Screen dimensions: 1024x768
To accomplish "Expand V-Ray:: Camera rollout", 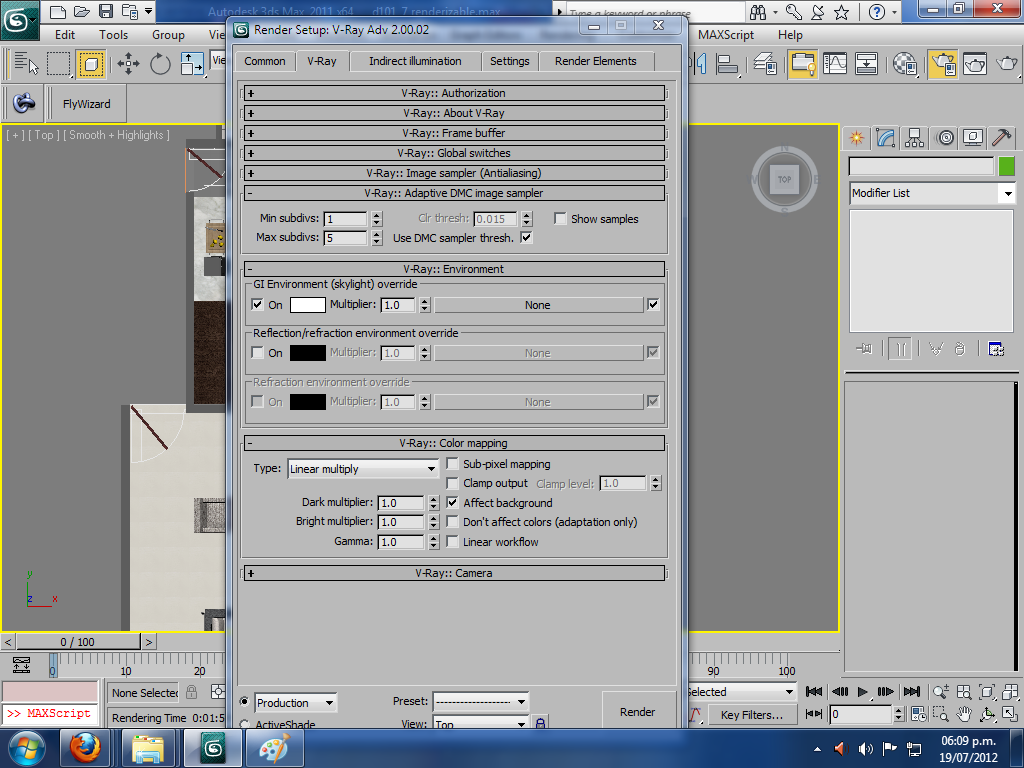I will (x=455, y=573).
